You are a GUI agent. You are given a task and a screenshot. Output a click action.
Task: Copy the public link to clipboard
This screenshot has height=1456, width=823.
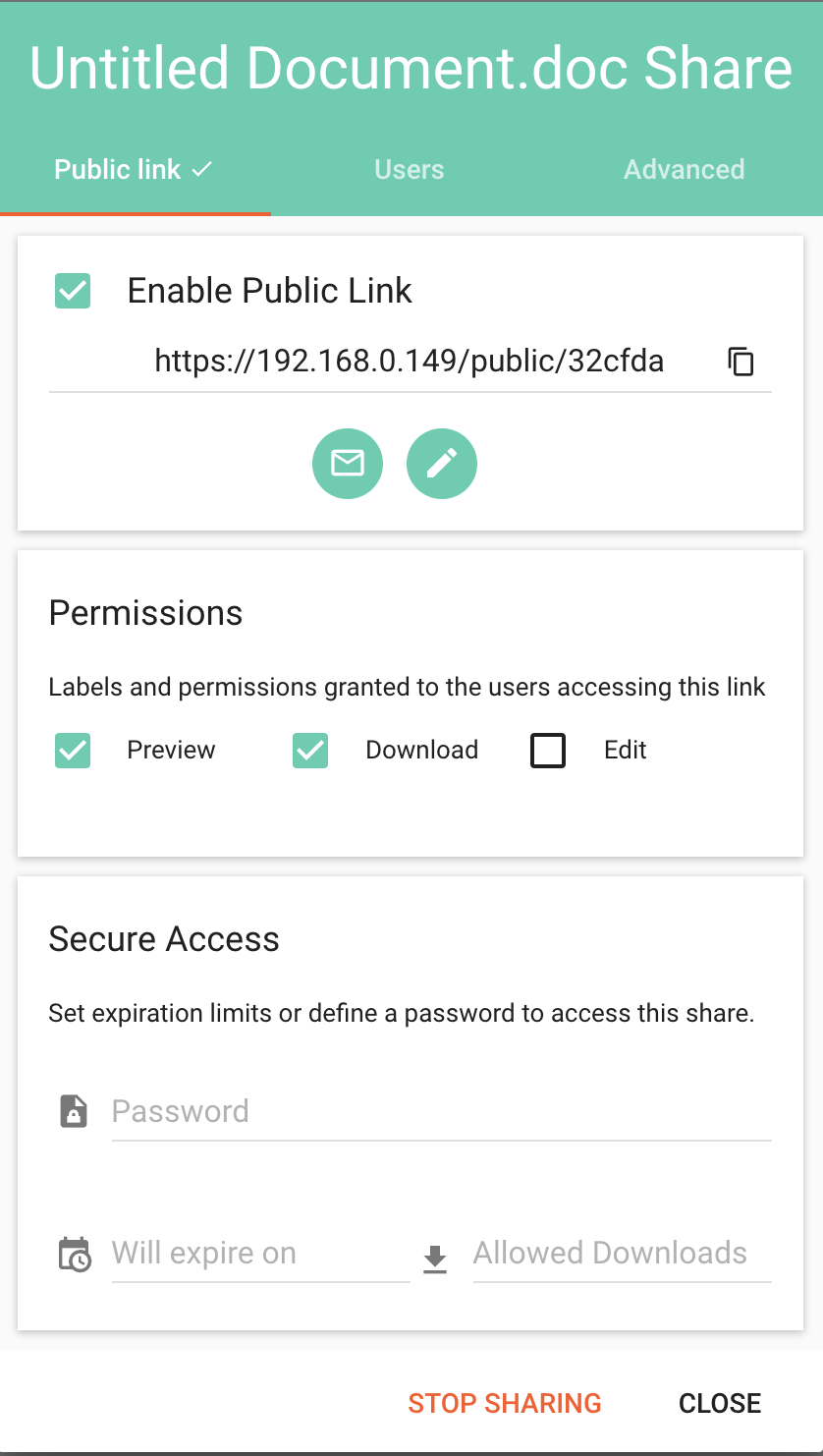click(741, 362)
